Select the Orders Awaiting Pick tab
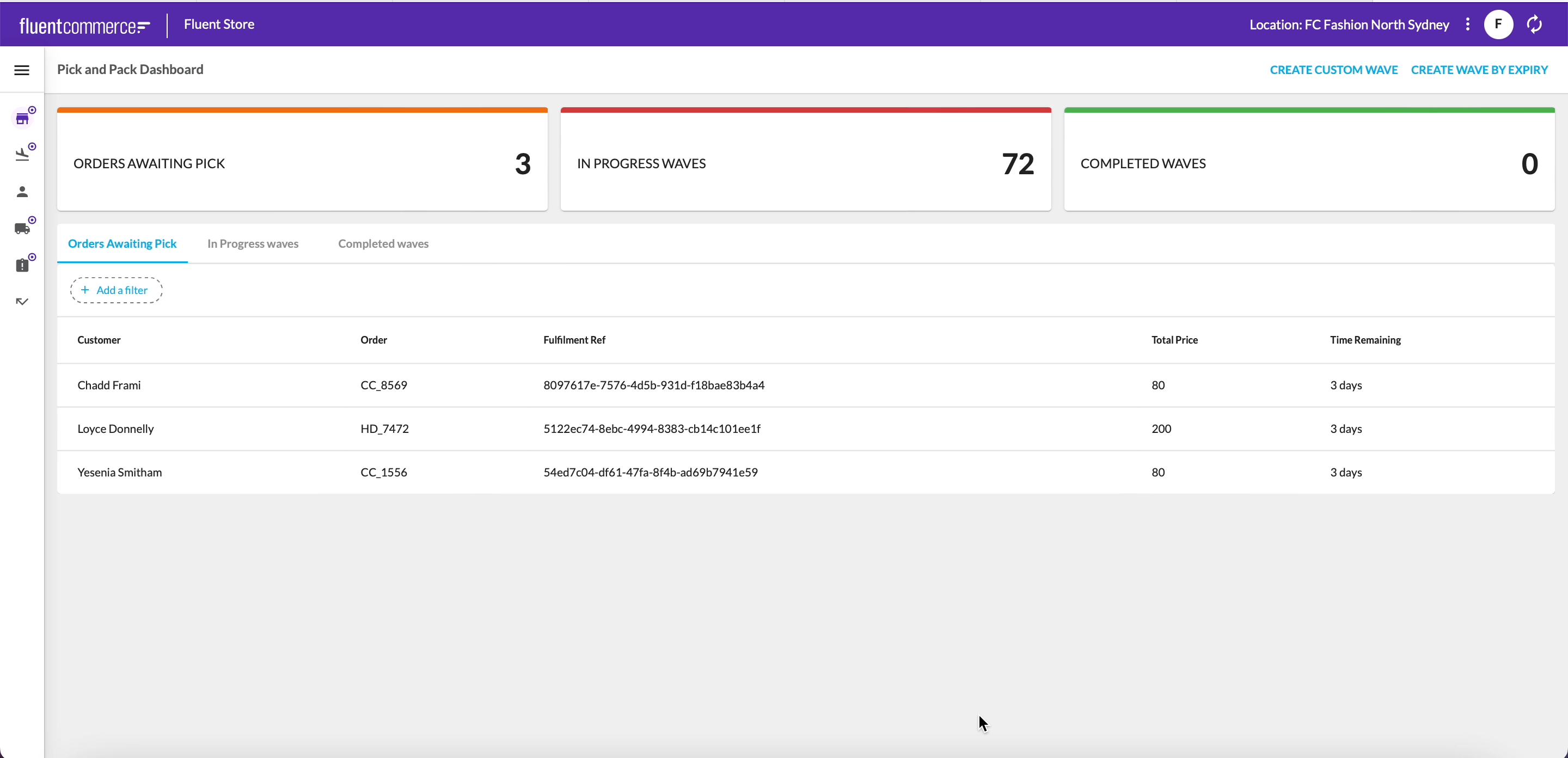1568x758 pixels. [122, 243]
